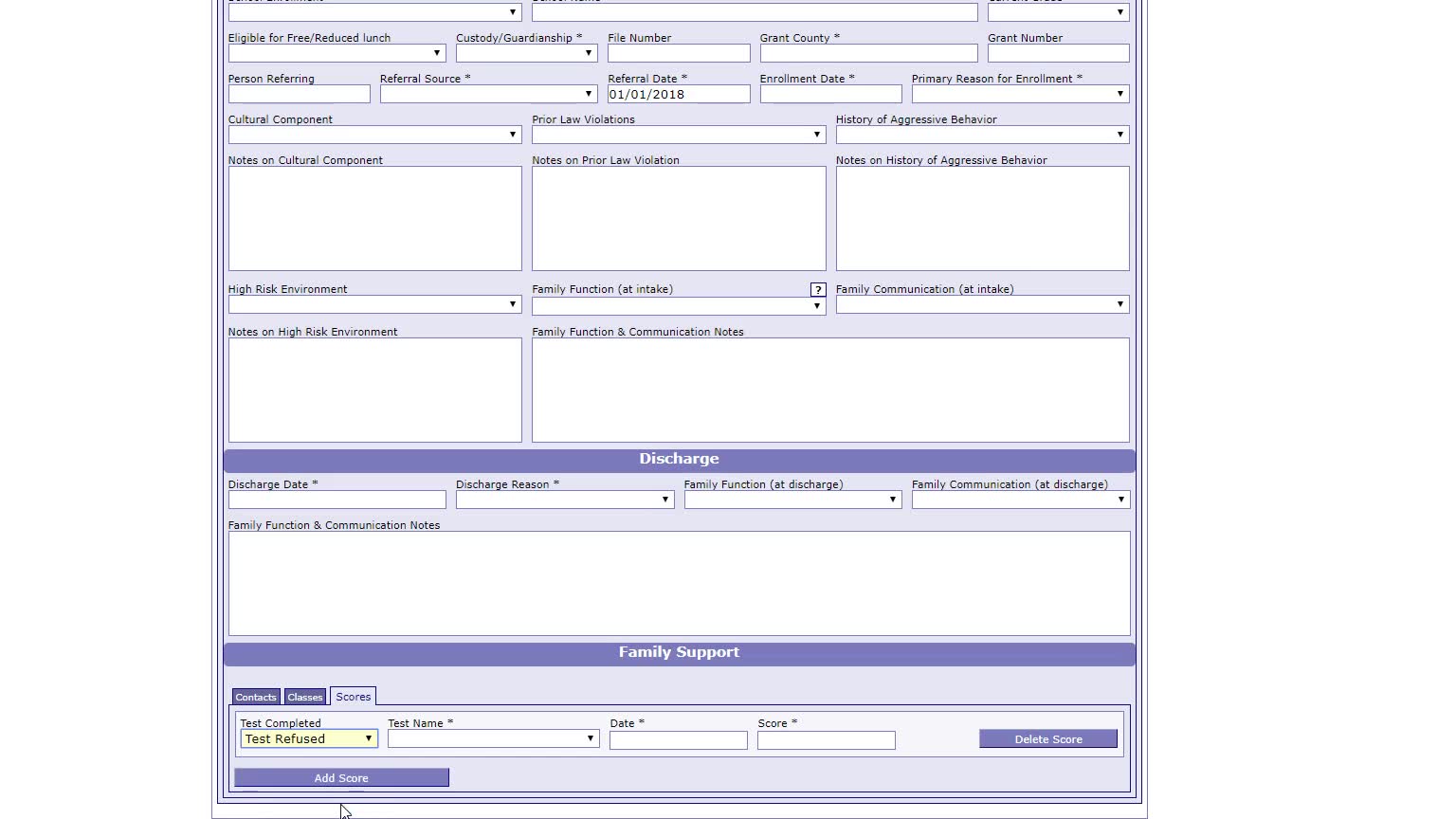
Task: Open the Prior Law Violations dropdown
Action: pos(679,135)
